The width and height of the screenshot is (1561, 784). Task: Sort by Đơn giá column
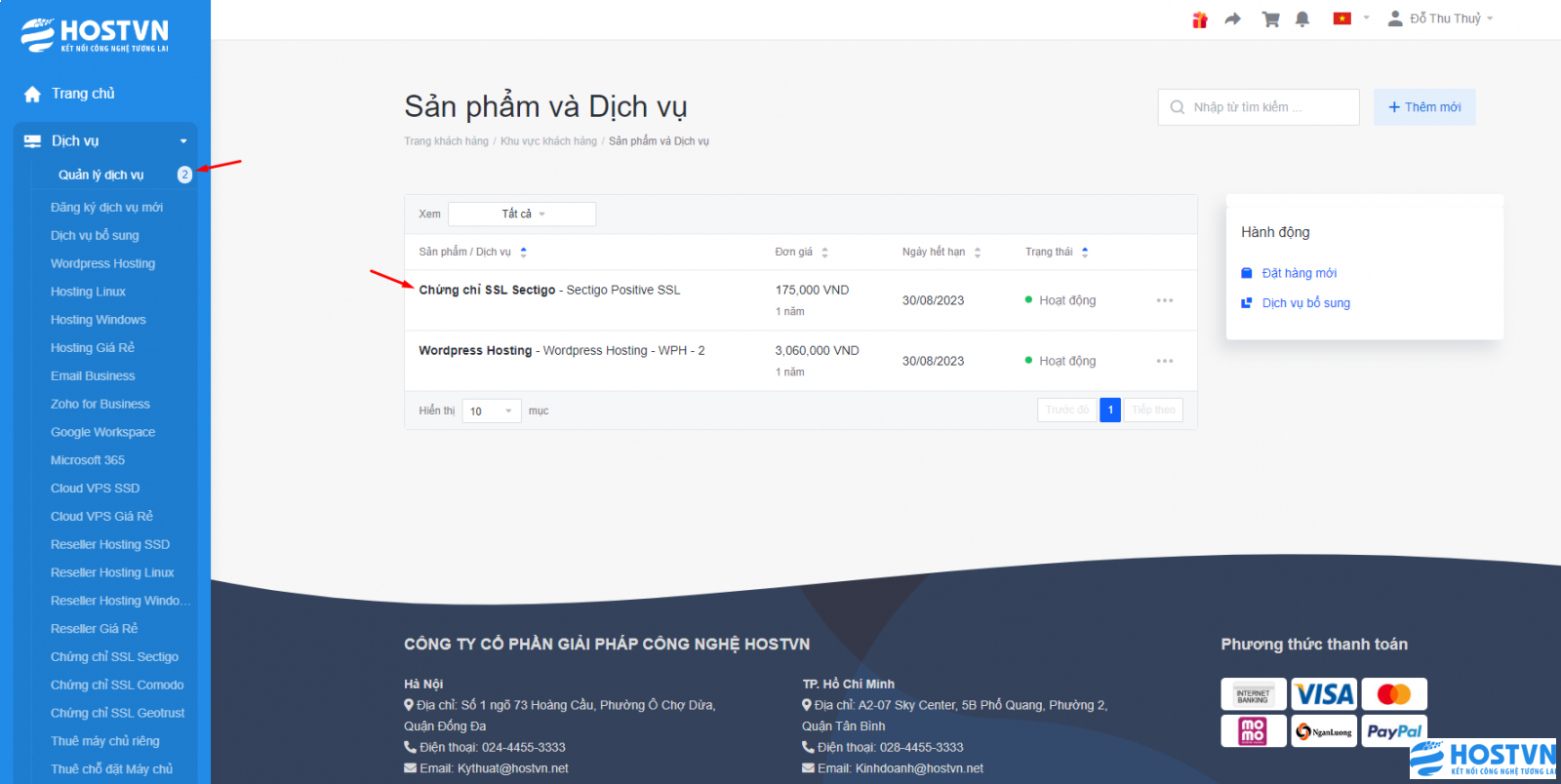tap(802, 252)
